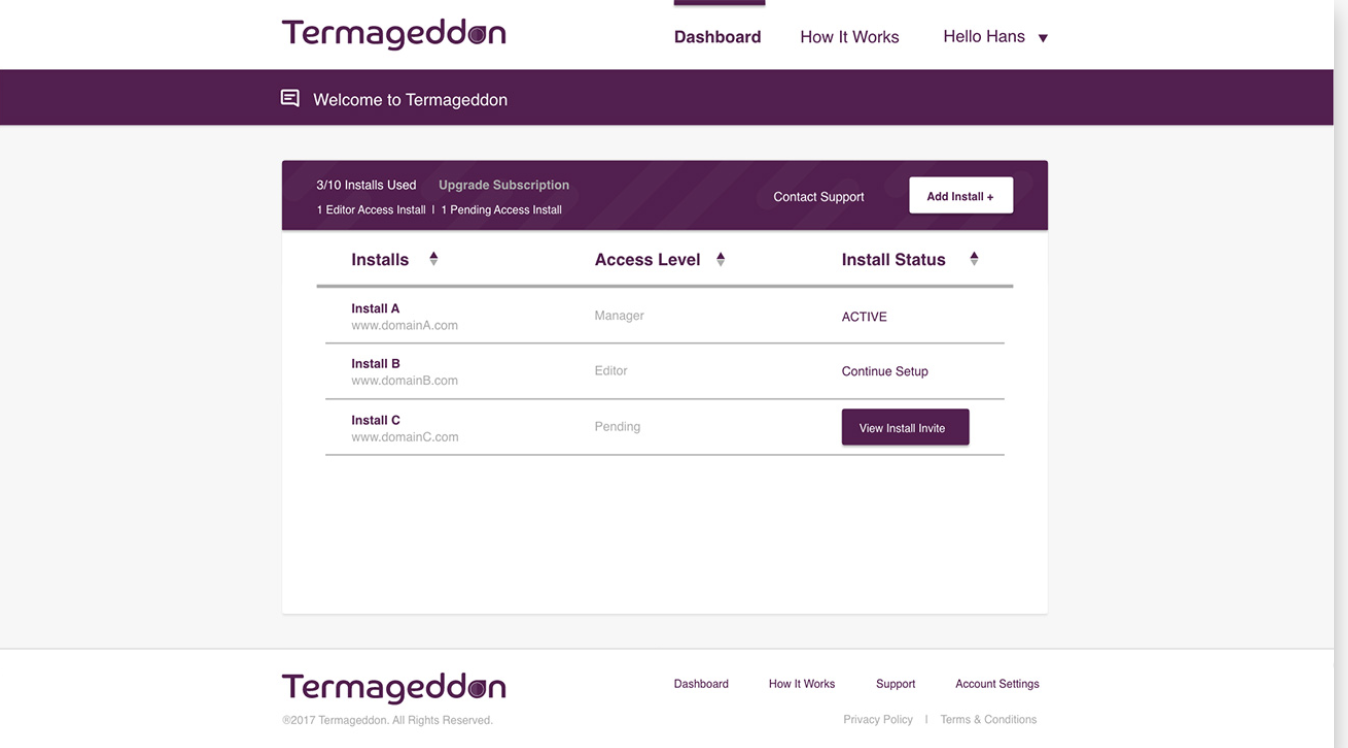Click the 3/10 Installs Used text
Viewport: 1348px width, 748px height.
[x=366, y=185]
